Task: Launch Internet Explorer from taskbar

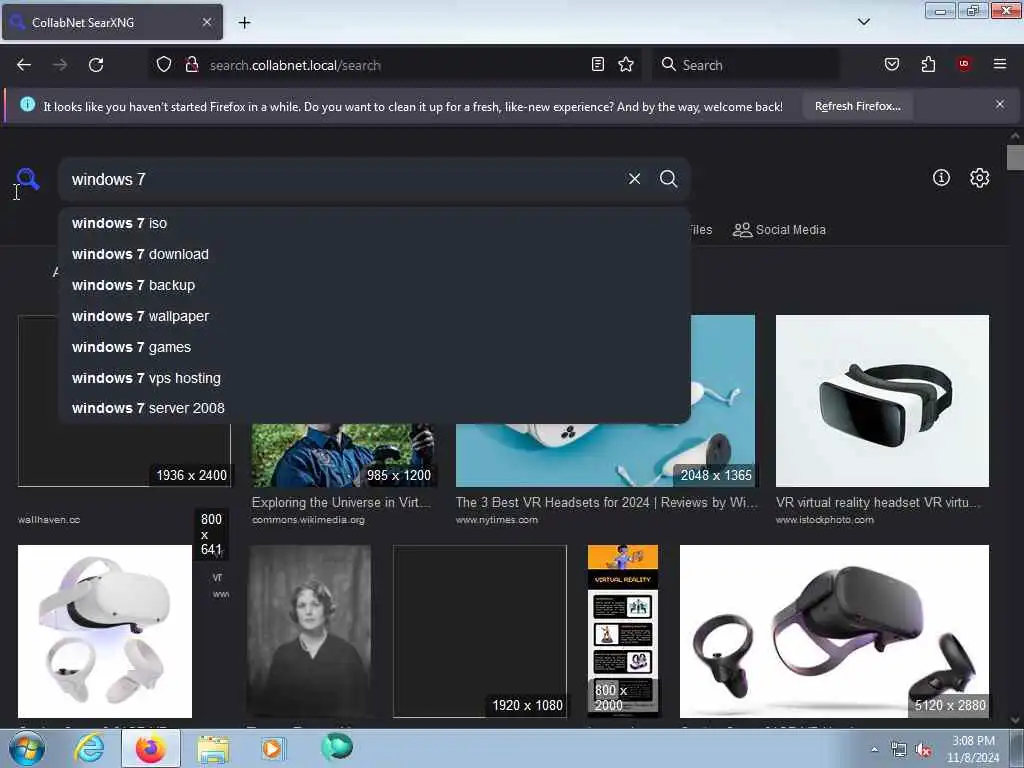Action: (x=89, y=748)
